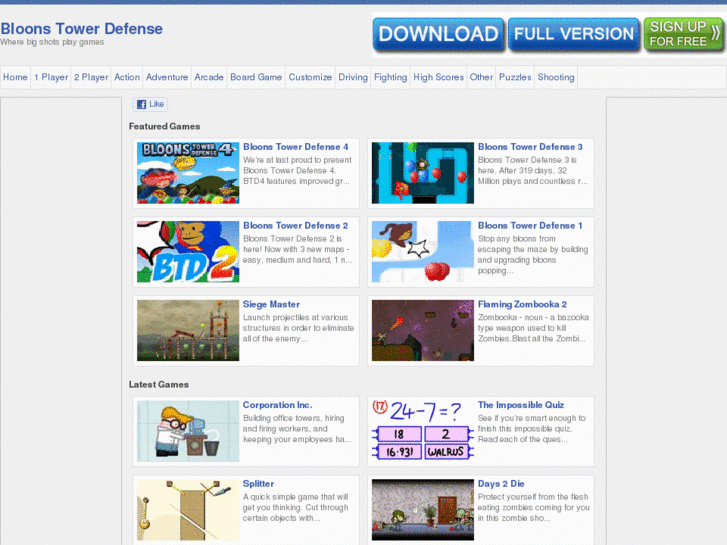This screenshot has width=727, height=545.
Task: Go to the Home menu item
Action: point(15,77)
